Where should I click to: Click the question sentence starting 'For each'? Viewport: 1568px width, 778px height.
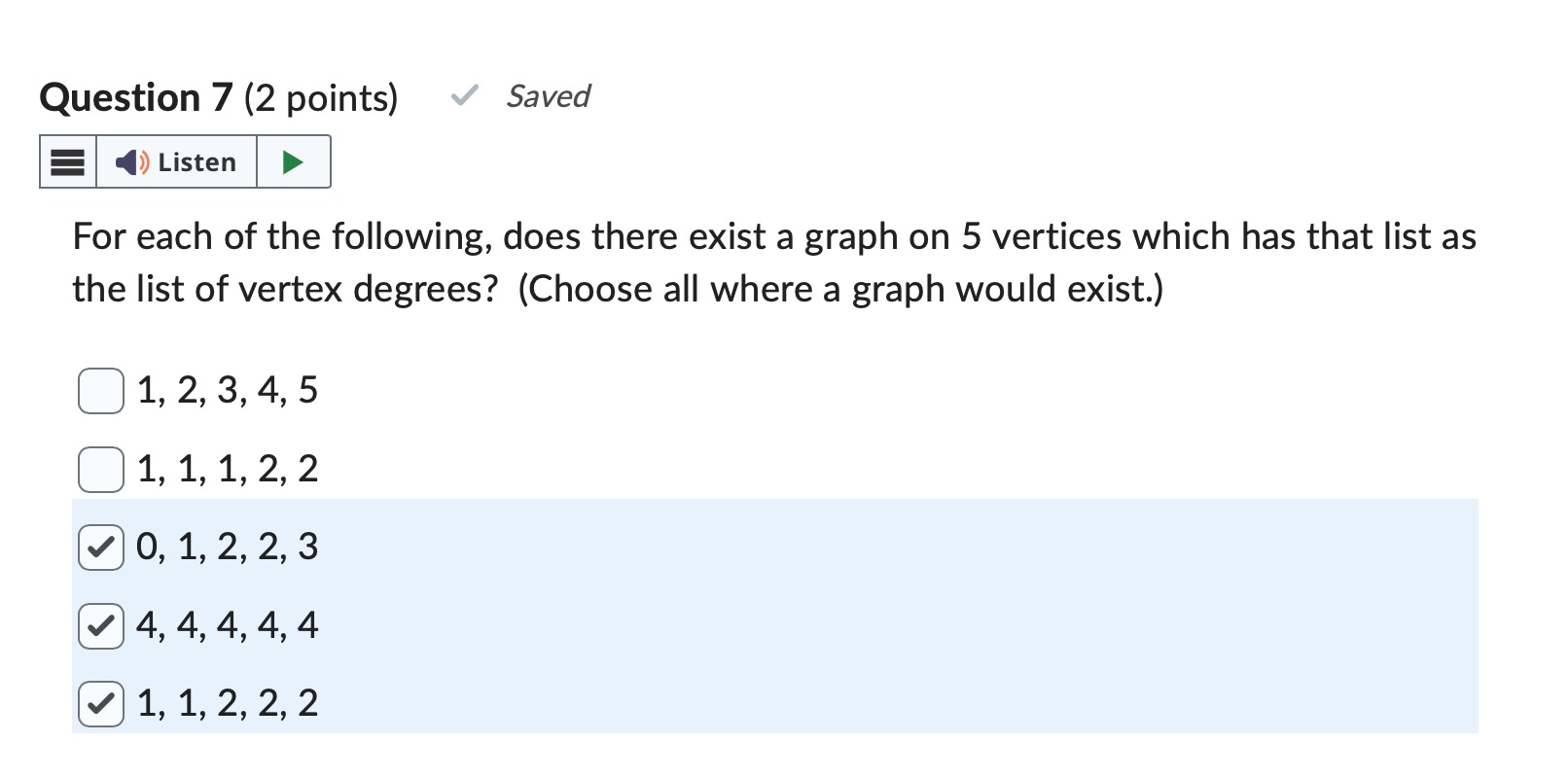point(774,263)
